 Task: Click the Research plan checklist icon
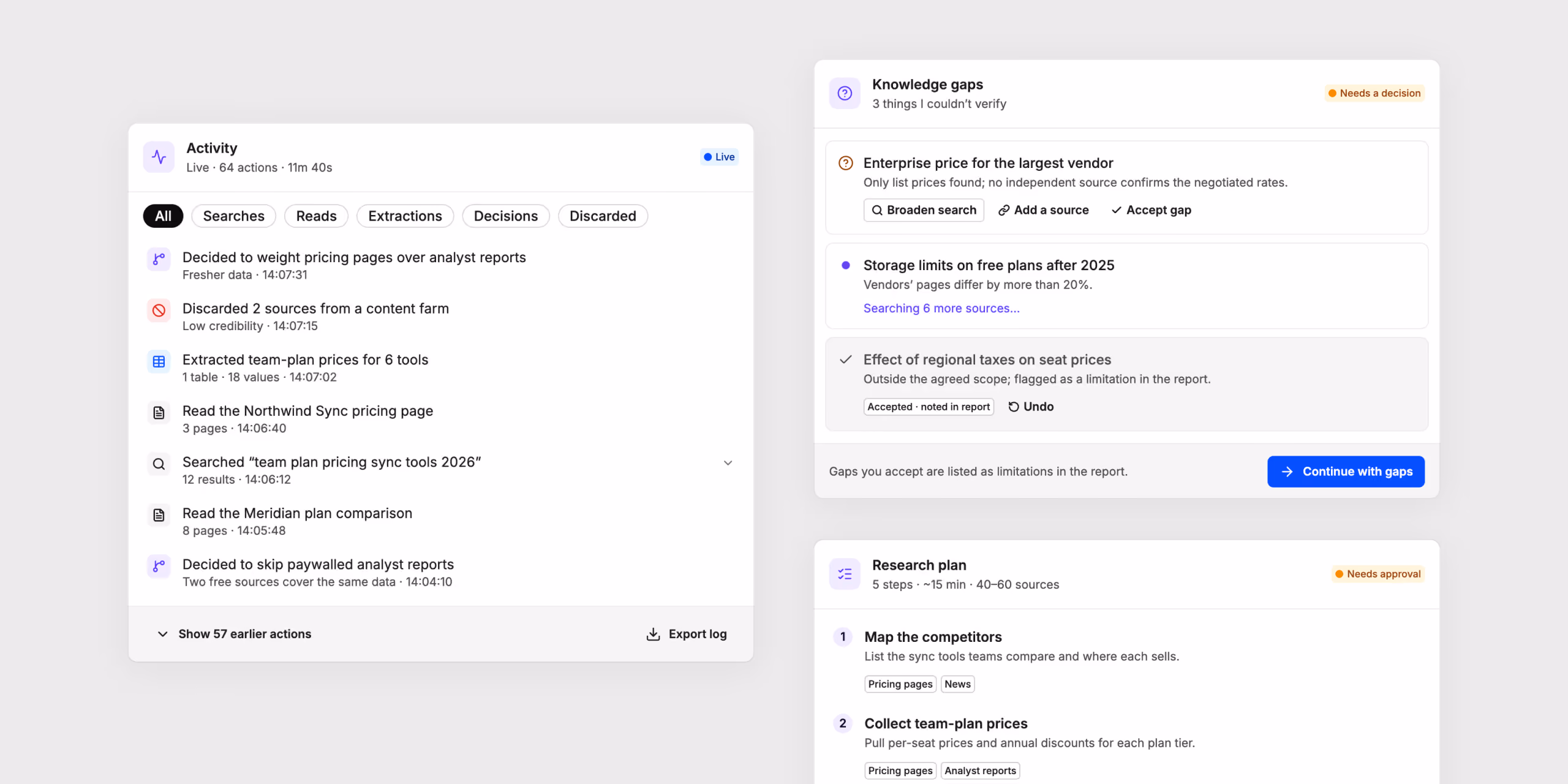(845, 574)
